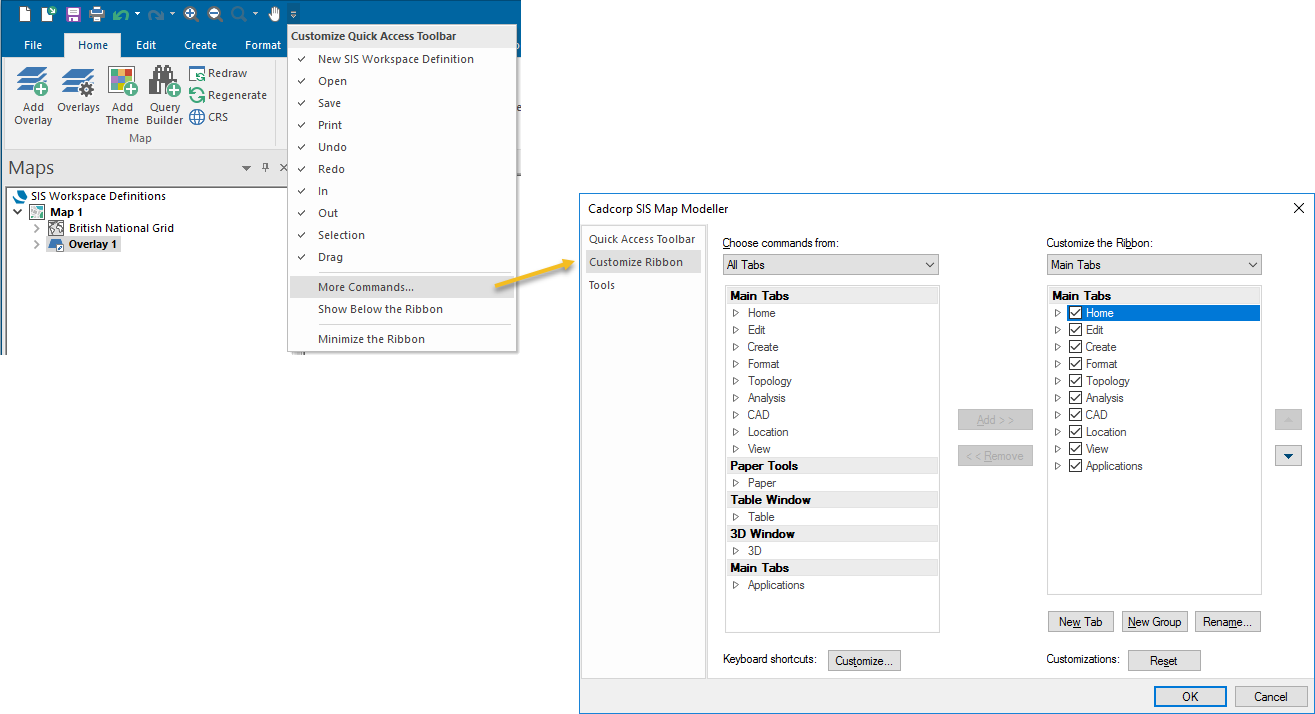
Task: Open the dropdown arrow next to Redo
Action: (172, 14)
